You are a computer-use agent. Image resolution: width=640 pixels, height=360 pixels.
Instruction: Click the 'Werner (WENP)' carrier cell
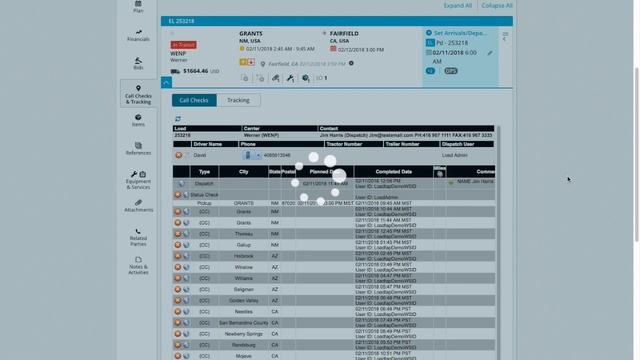tap(261, 135)
